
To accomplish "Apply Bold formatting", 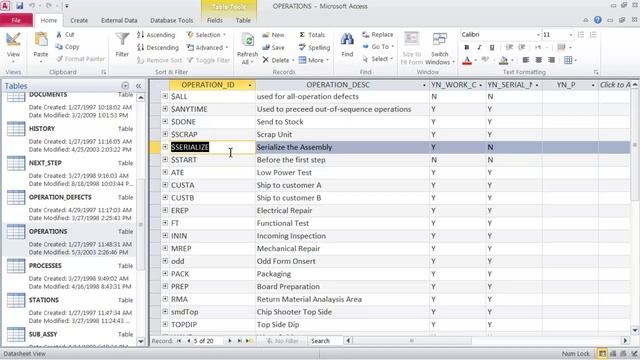I will (467, 48).
